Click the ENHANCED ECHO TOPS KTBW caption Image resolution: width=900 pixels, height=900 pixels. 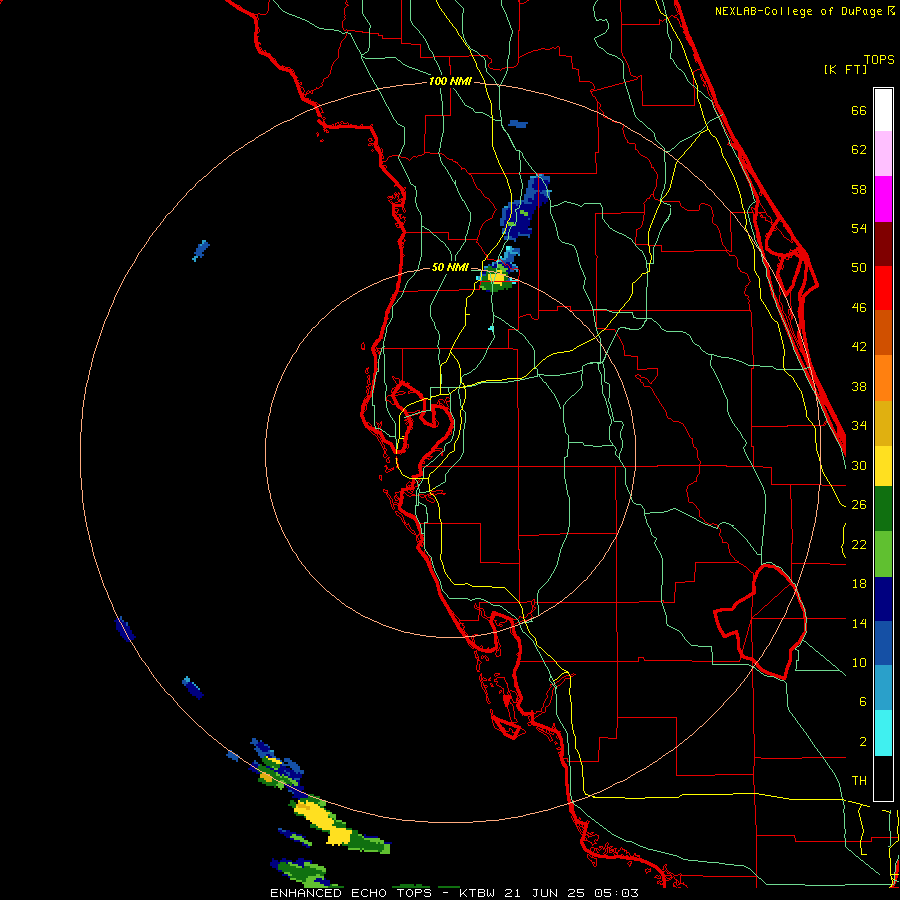point(454,893)
